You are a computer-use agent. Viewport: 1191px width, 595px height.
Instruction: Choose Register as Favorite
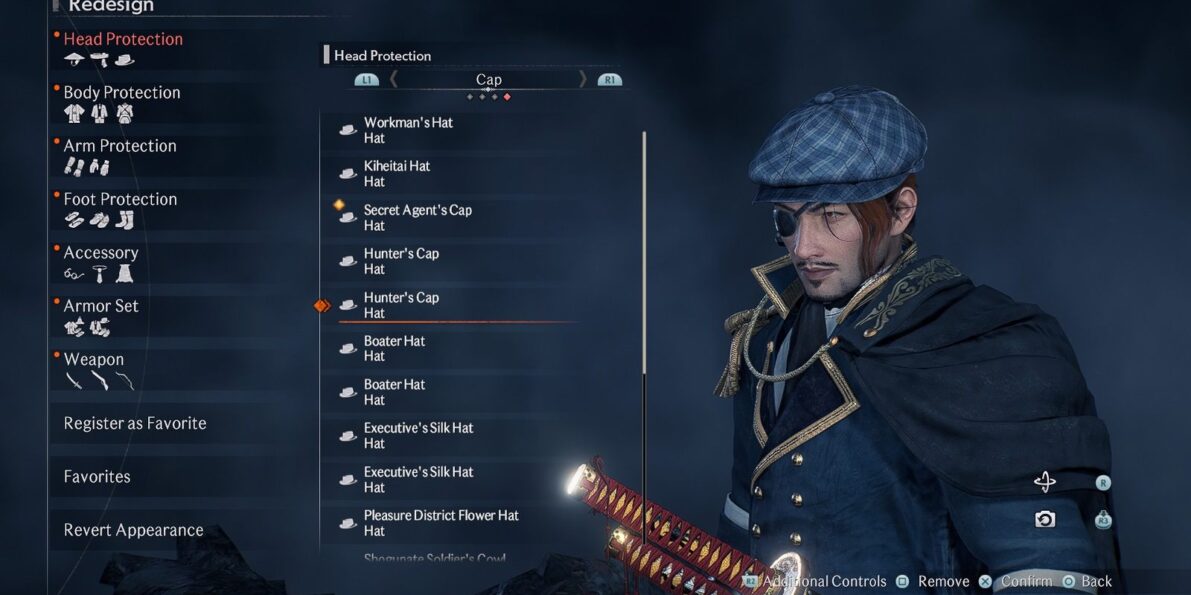135,423
